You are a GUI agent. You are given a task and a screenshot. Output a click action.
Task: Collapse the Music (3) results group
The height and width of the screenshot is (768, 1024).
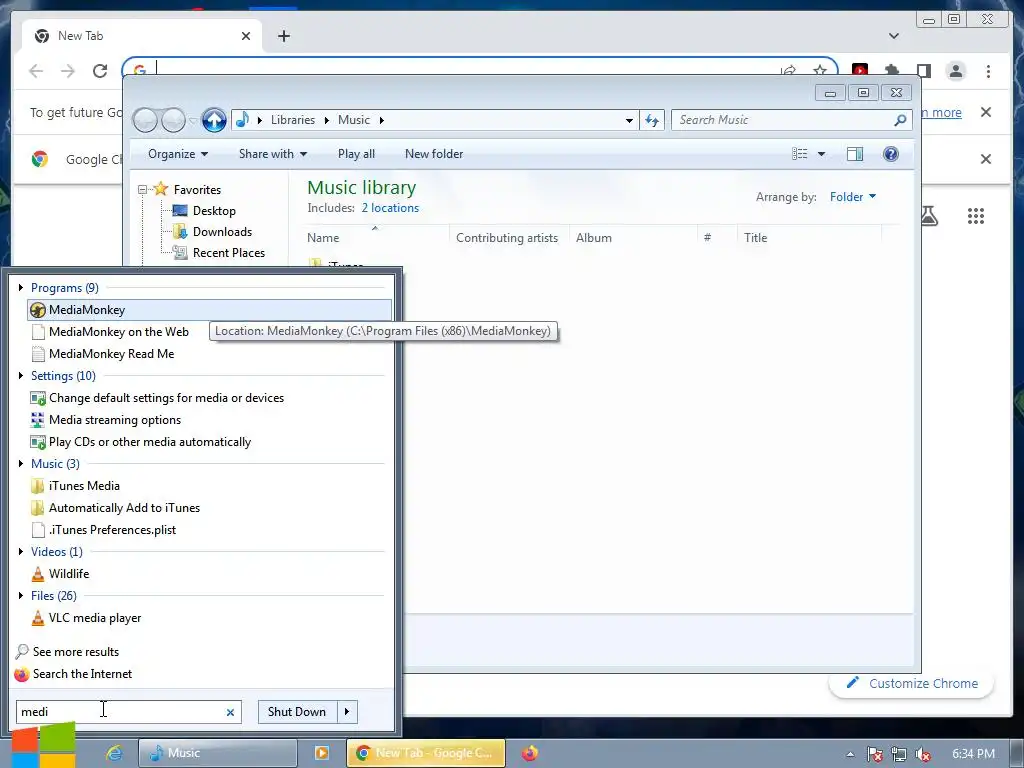tap(21, 464)
